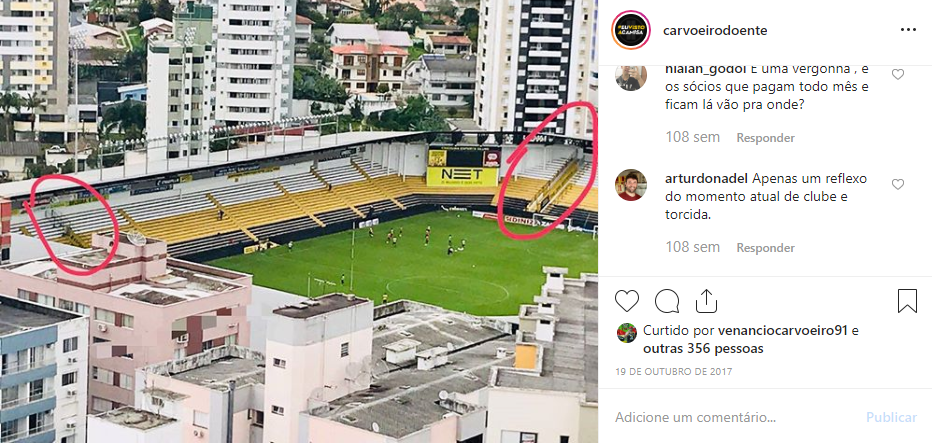Screen dimensions: 932x443
Task: Open comments with the speech bubble icon
Action: 667,301
